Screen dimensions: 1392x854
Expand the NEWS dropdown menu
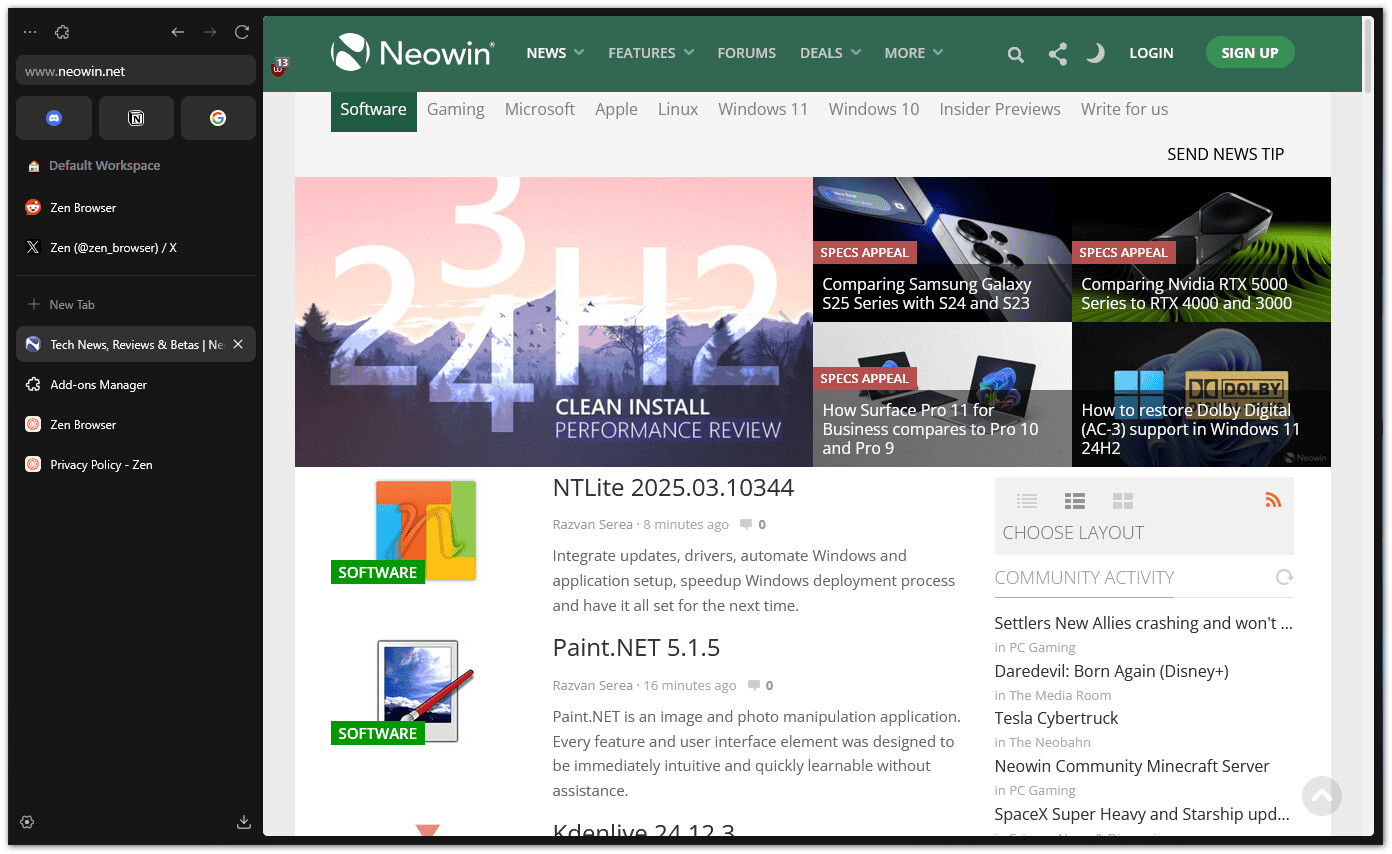tap(554, 53)
